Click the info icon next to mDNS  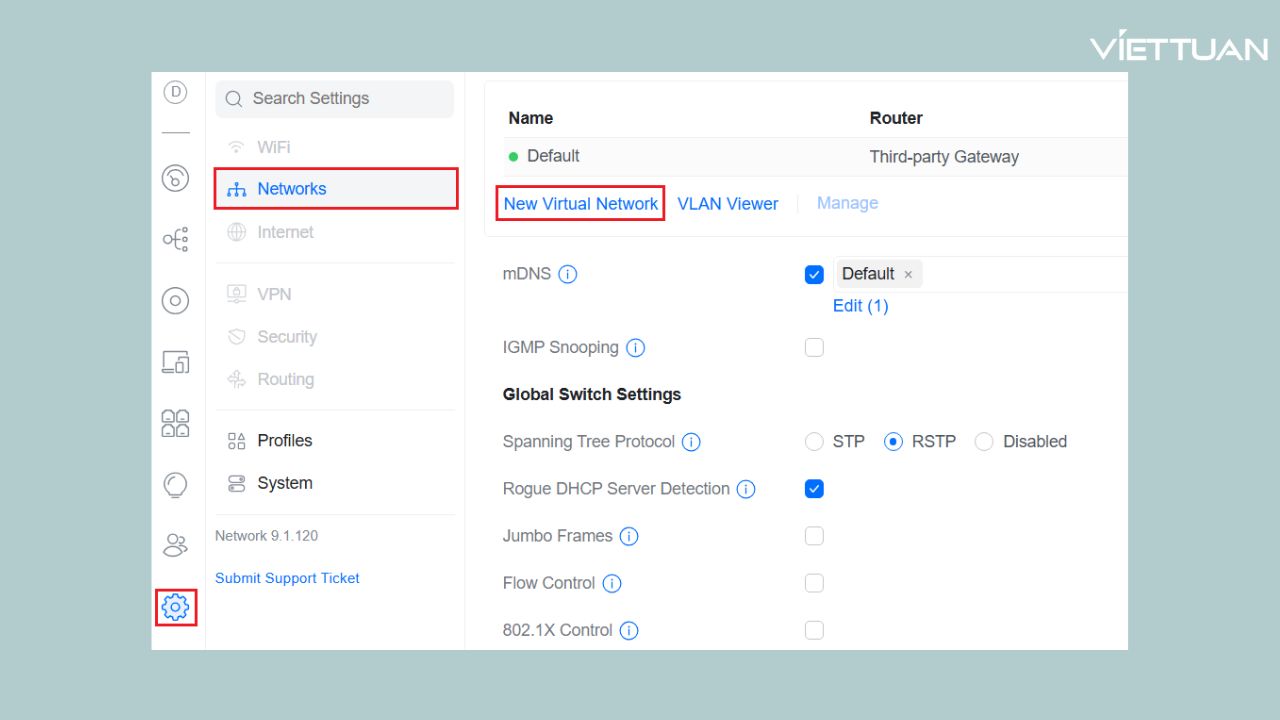[x=568, y=274]
